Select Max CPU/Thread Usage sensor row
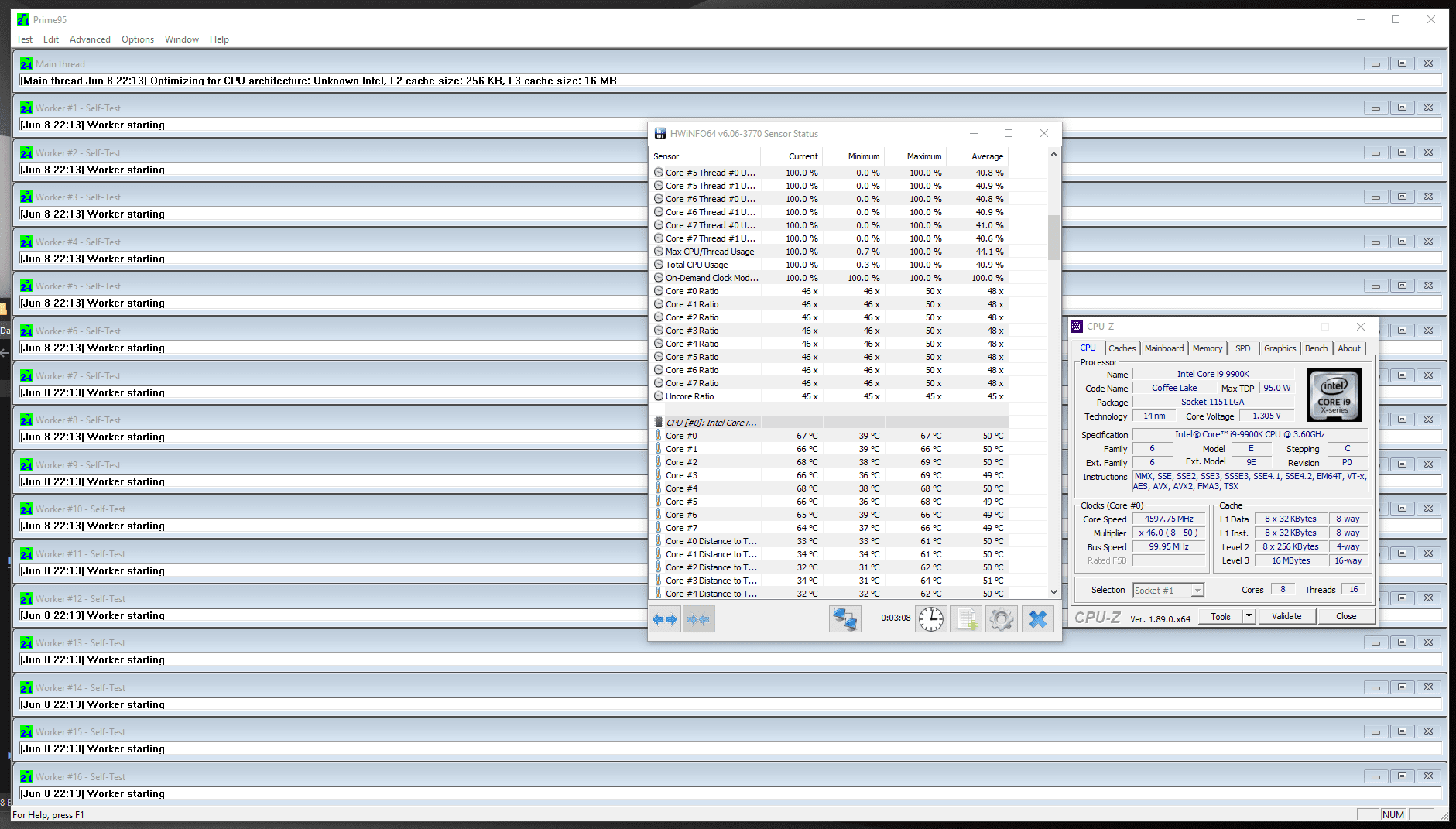 828,252
